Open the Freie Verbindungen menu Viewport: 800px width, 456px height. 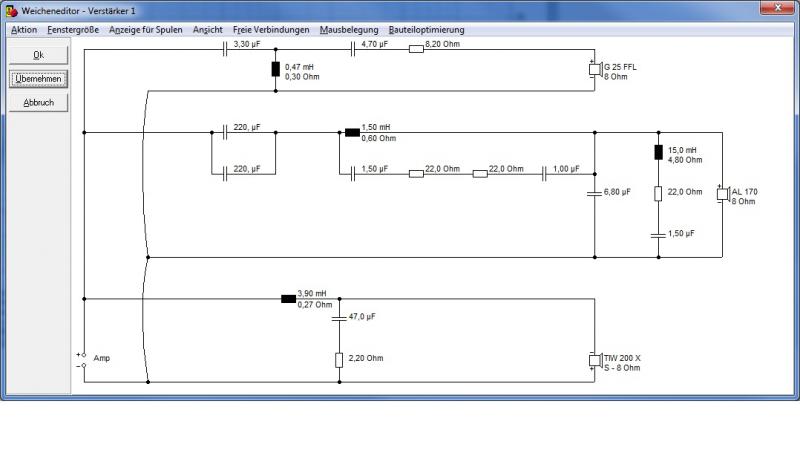tap(271, 30)
